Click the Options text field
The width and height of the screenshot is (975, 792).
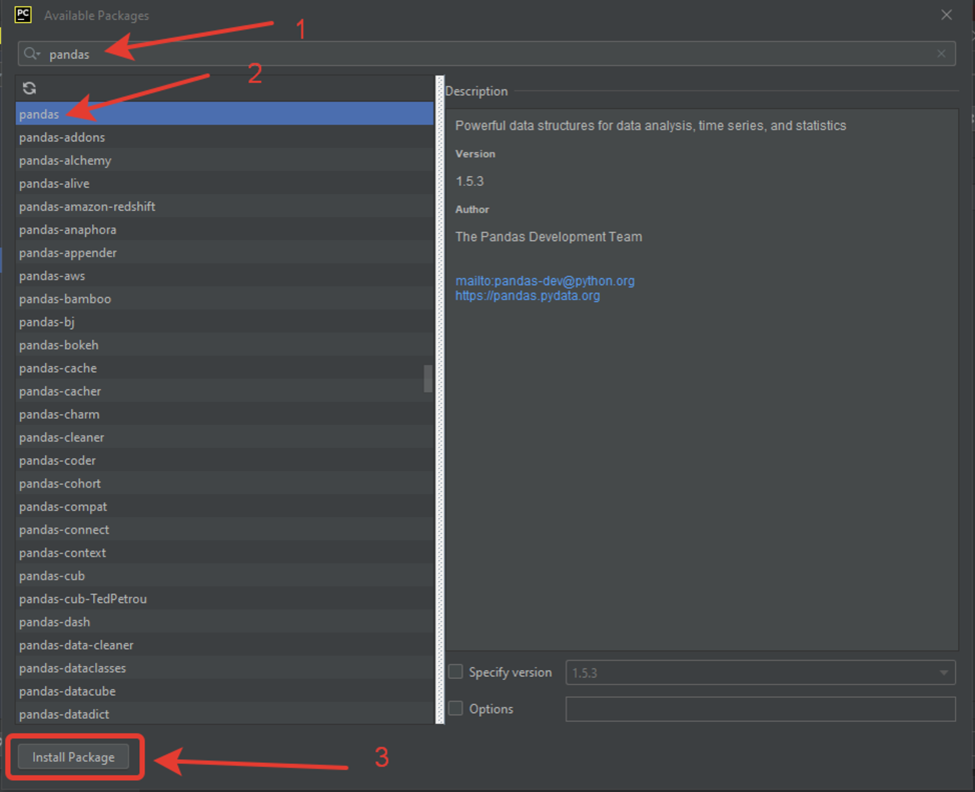coord(760,709)
